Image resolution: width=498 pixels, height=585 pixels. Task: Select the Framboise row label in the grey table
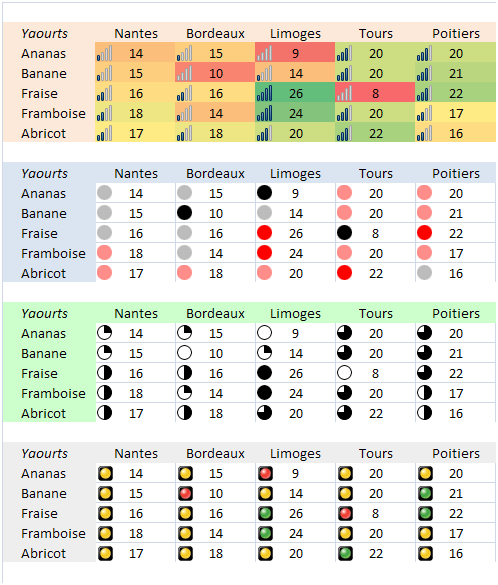(x=53, y=534)
